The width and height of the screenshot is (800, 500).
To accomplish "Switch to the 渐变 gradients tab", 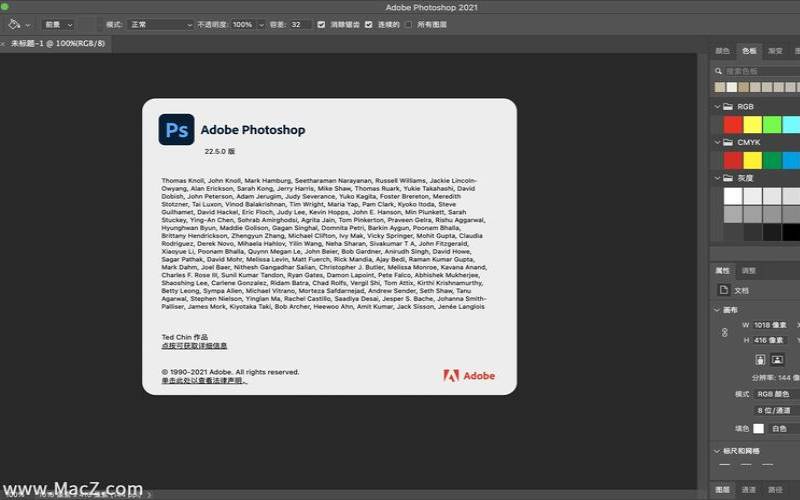I will click(x=776, y=51).
